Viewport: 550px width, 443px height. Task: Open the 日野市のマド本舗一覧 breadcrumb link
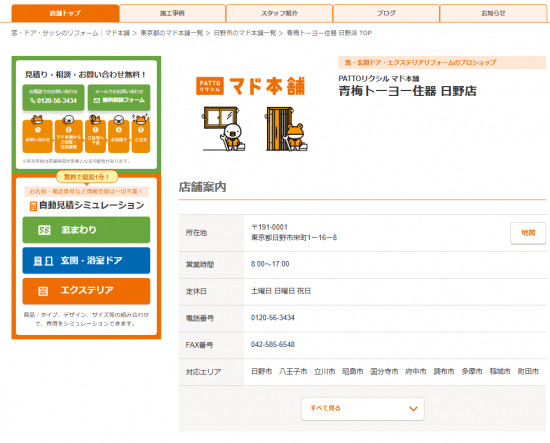pos(245,33)
